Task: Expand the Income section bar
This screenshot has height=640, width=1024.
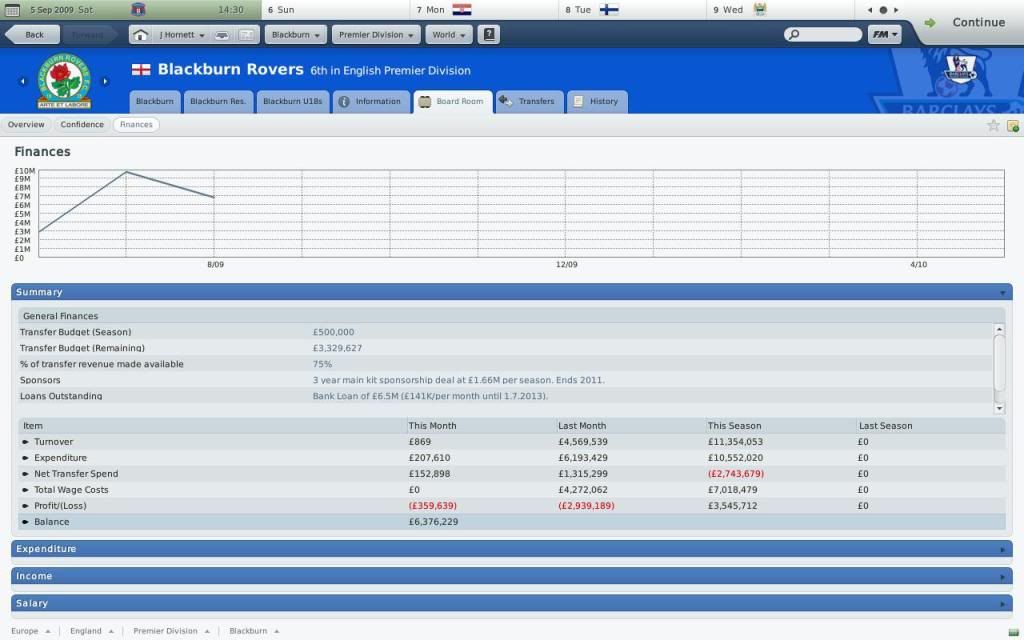Action: (x=511, y=577)
